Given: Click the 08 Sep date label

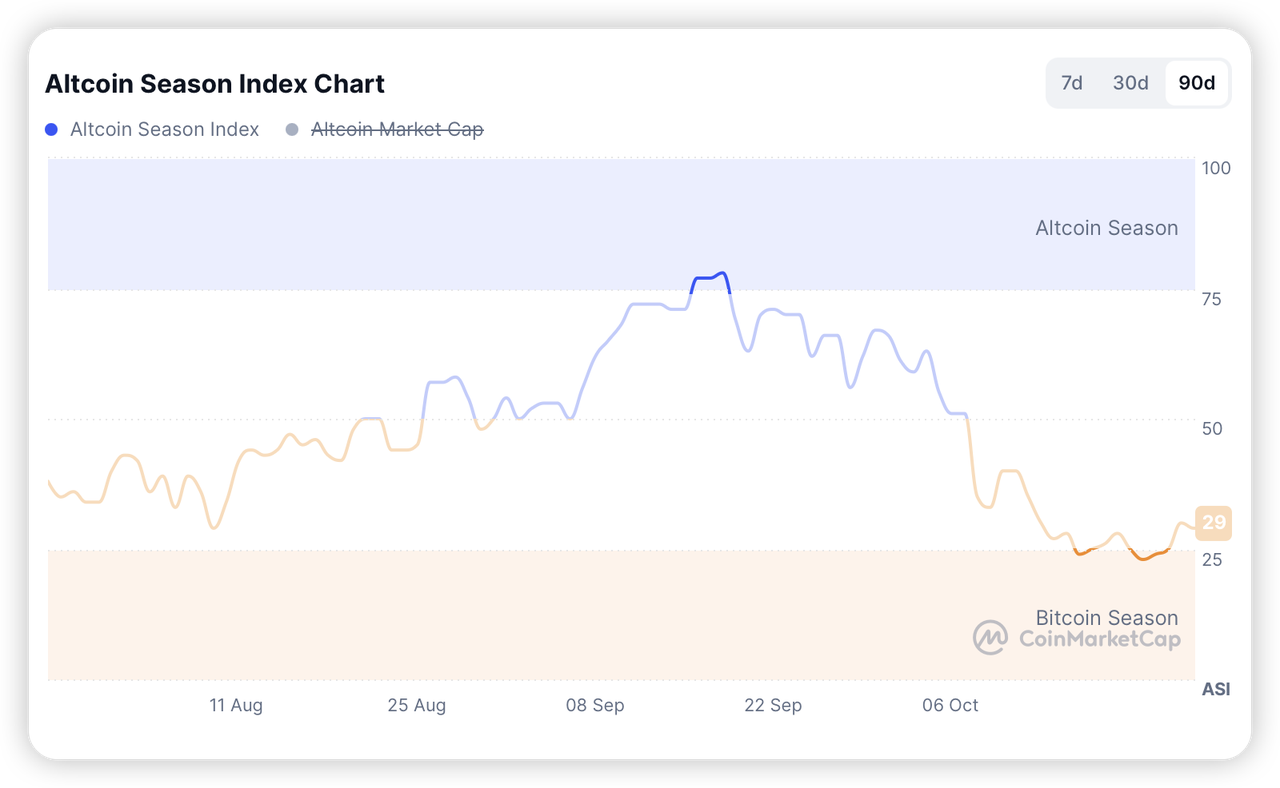Looking at the screenshot, I should [x=595, y=705].
